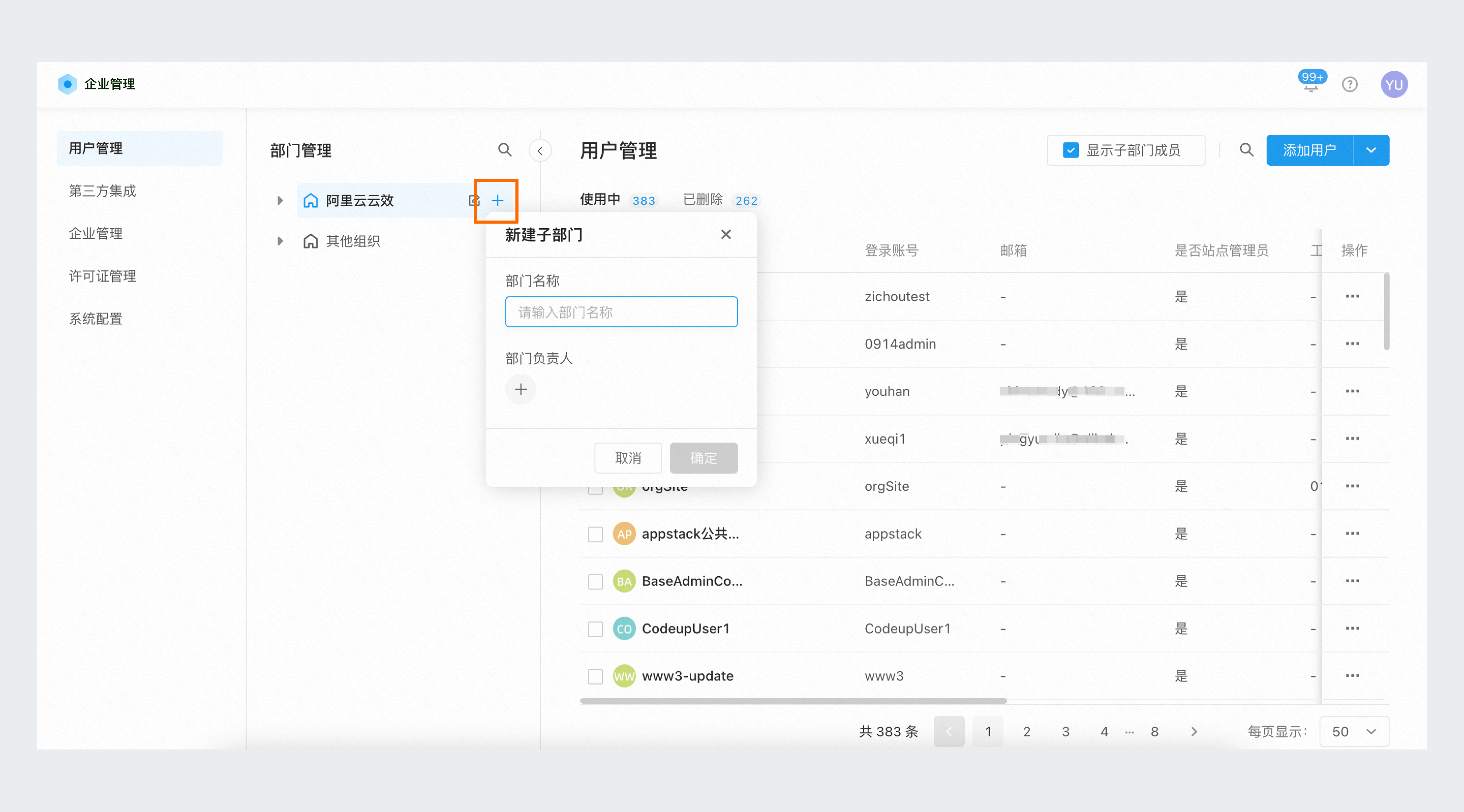Image resolution: width=1464 pixels, height=812 pixels.
Task: Add a department owner via the plus circle
Action: tap(521, 389)
